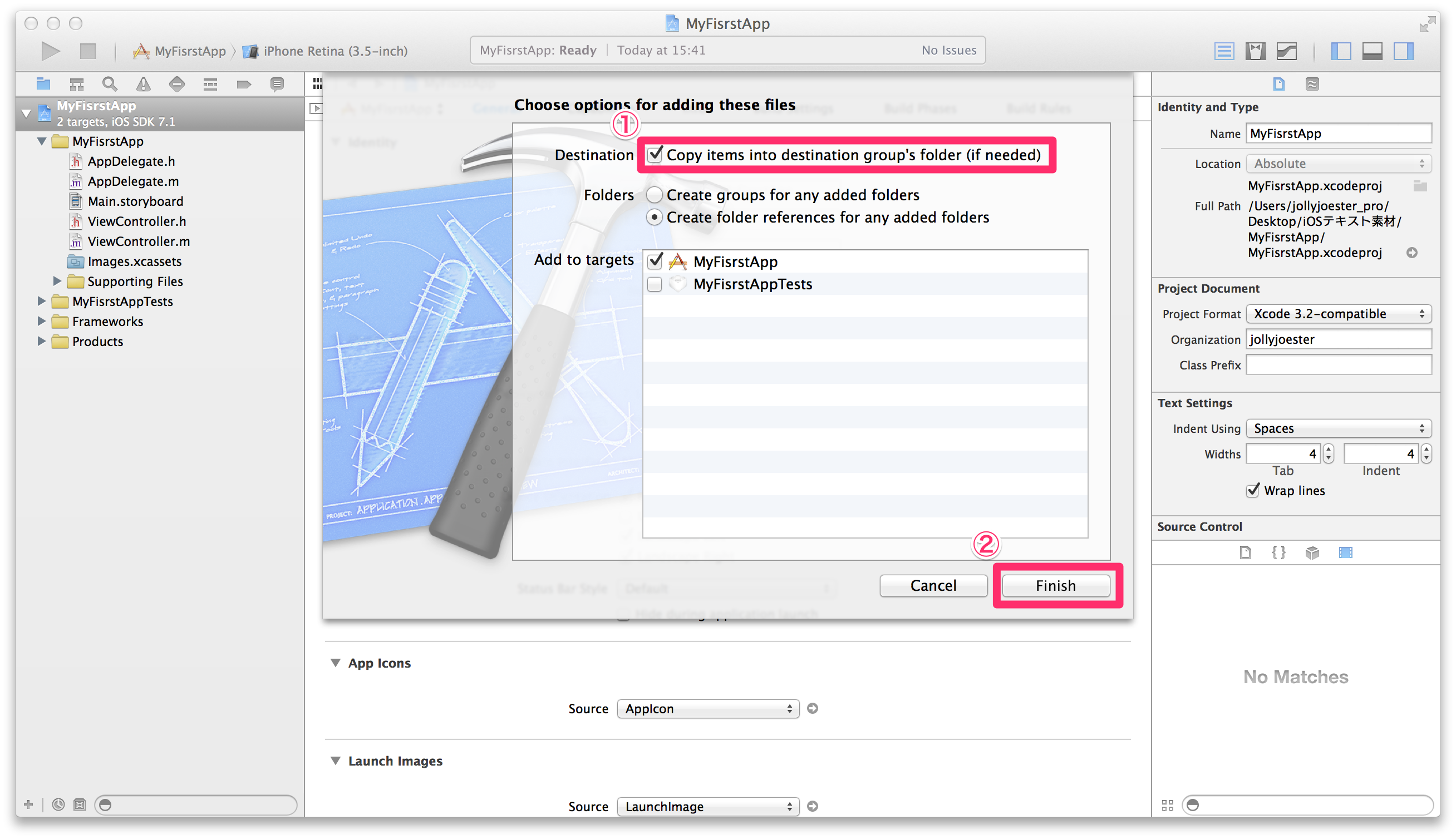Click the Finish button
The width and height of the screenshot is (1456, 839).
click(1055, 585)
